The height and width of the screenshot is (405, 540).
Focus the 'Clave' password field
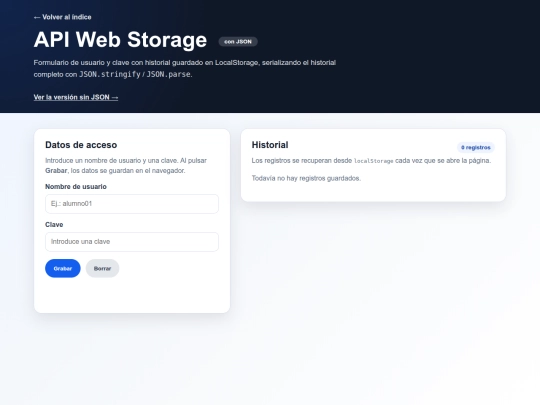(132, 242)
